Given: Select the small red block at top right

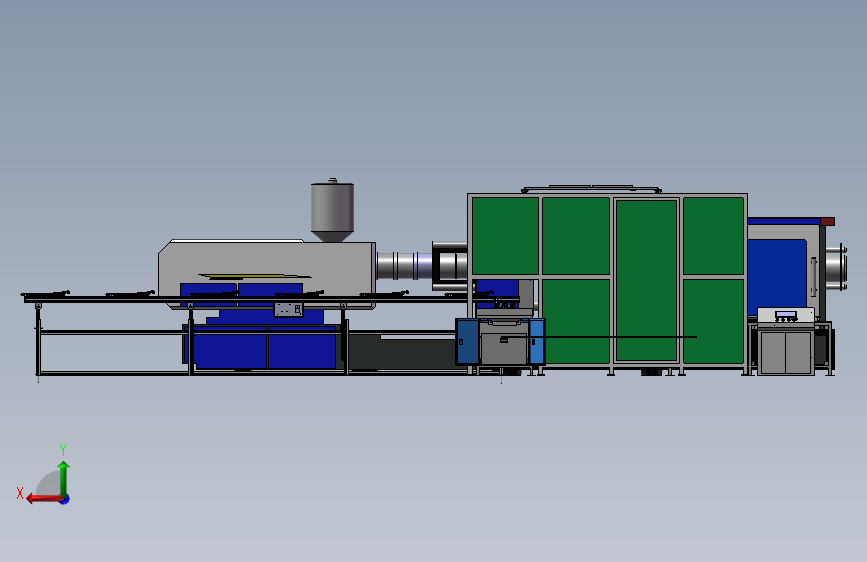Looking at the screenshot, I should pos(827,221).
